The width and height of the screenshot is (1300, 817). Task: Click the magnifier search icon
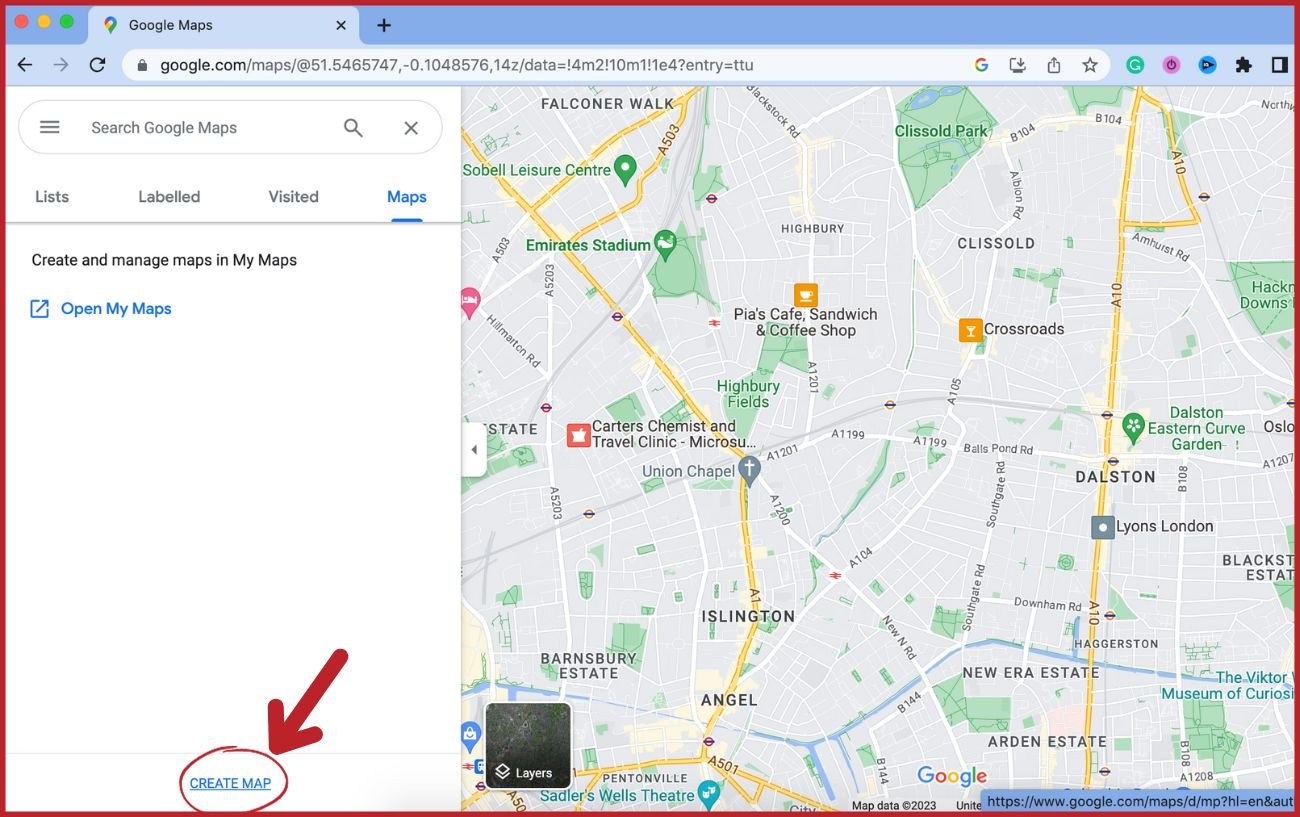coord(353,127)
